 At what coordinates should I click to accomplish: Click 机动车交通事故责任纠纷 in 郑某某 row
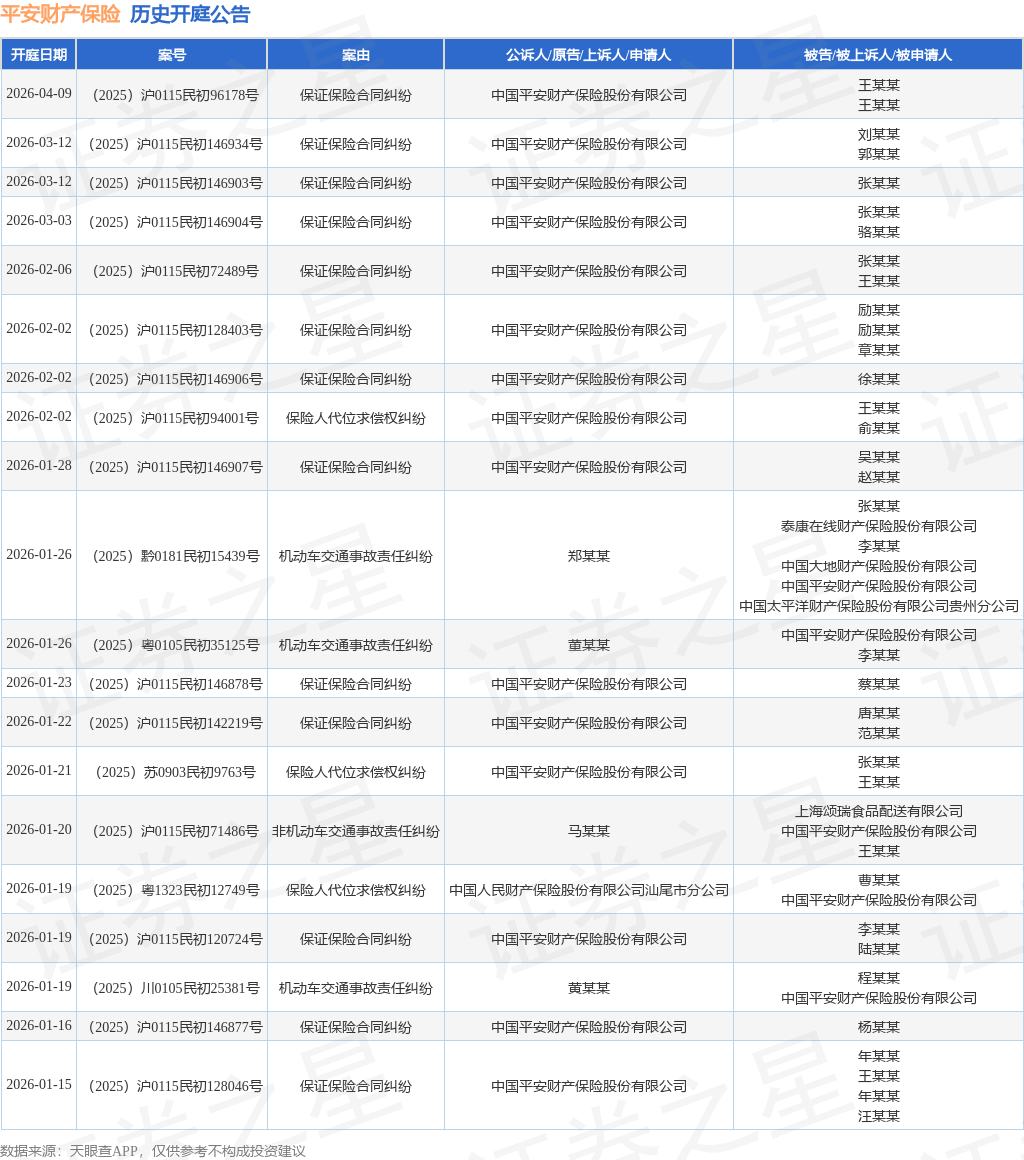coord(356,556)
